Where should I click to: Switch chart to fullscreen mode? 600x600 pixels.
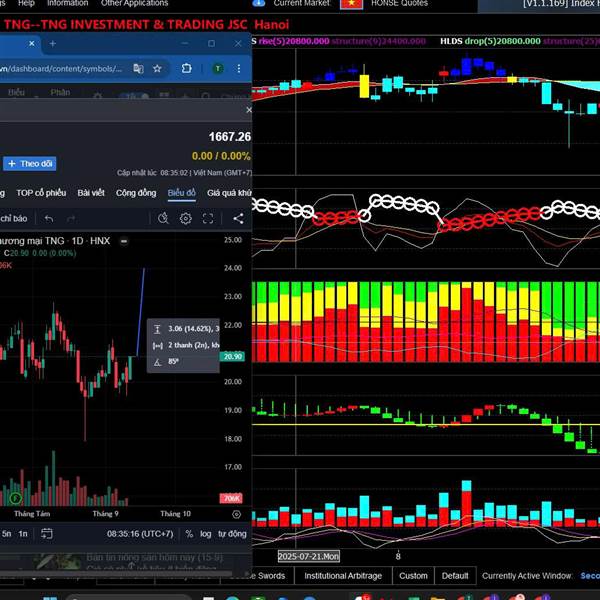[208, 218]
